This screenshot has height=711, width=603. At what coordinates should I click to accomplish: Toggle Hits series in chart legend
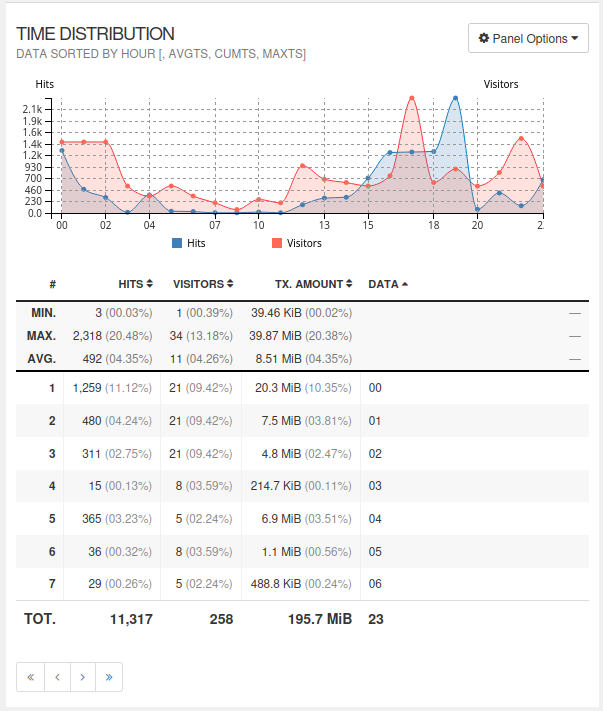pos(196,243)
